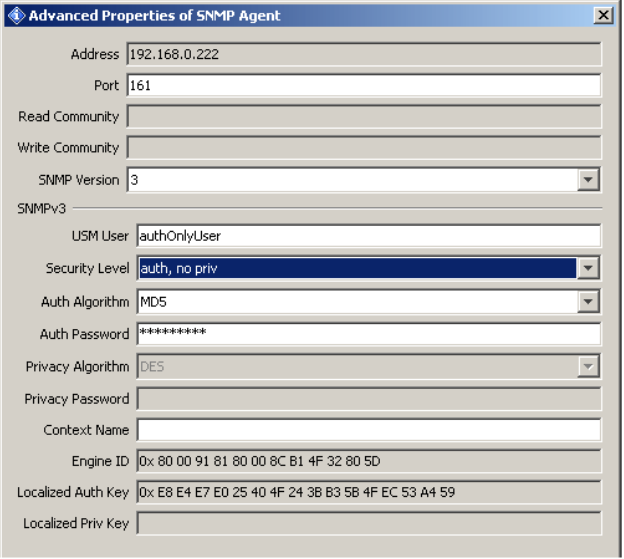Image resolution: width=624 pixels, height=559 pixels.
Task: Click the highlighted 'auth, no priv' value
Action: [x=355, y=268]
